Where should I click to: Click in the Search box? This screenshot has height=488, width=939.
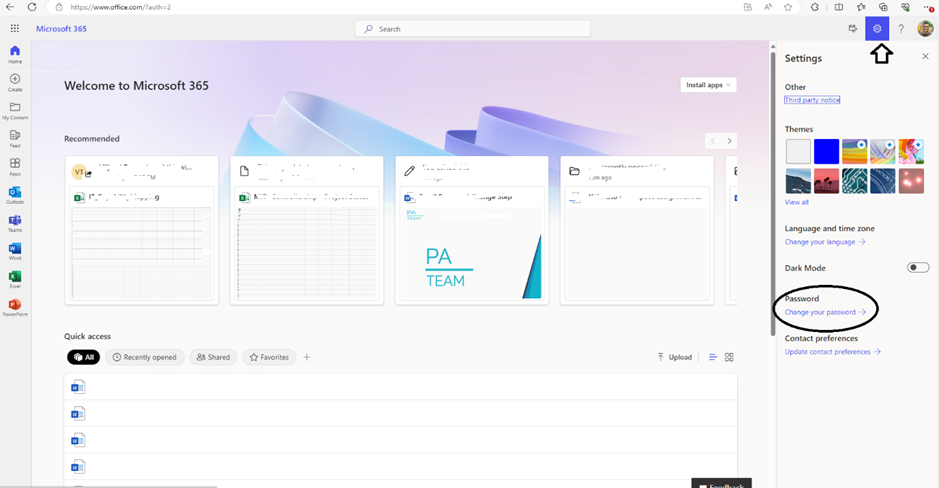(472, 29)
